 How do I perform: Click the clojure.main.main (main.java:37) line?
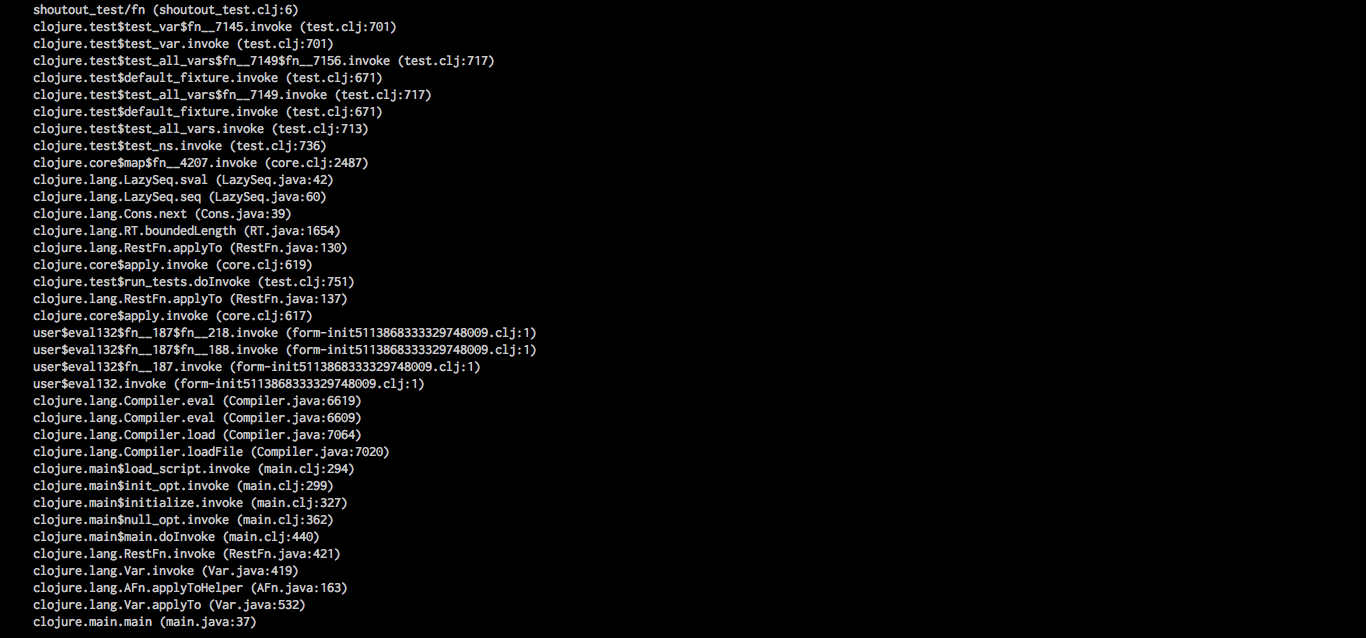coord(144,622)
